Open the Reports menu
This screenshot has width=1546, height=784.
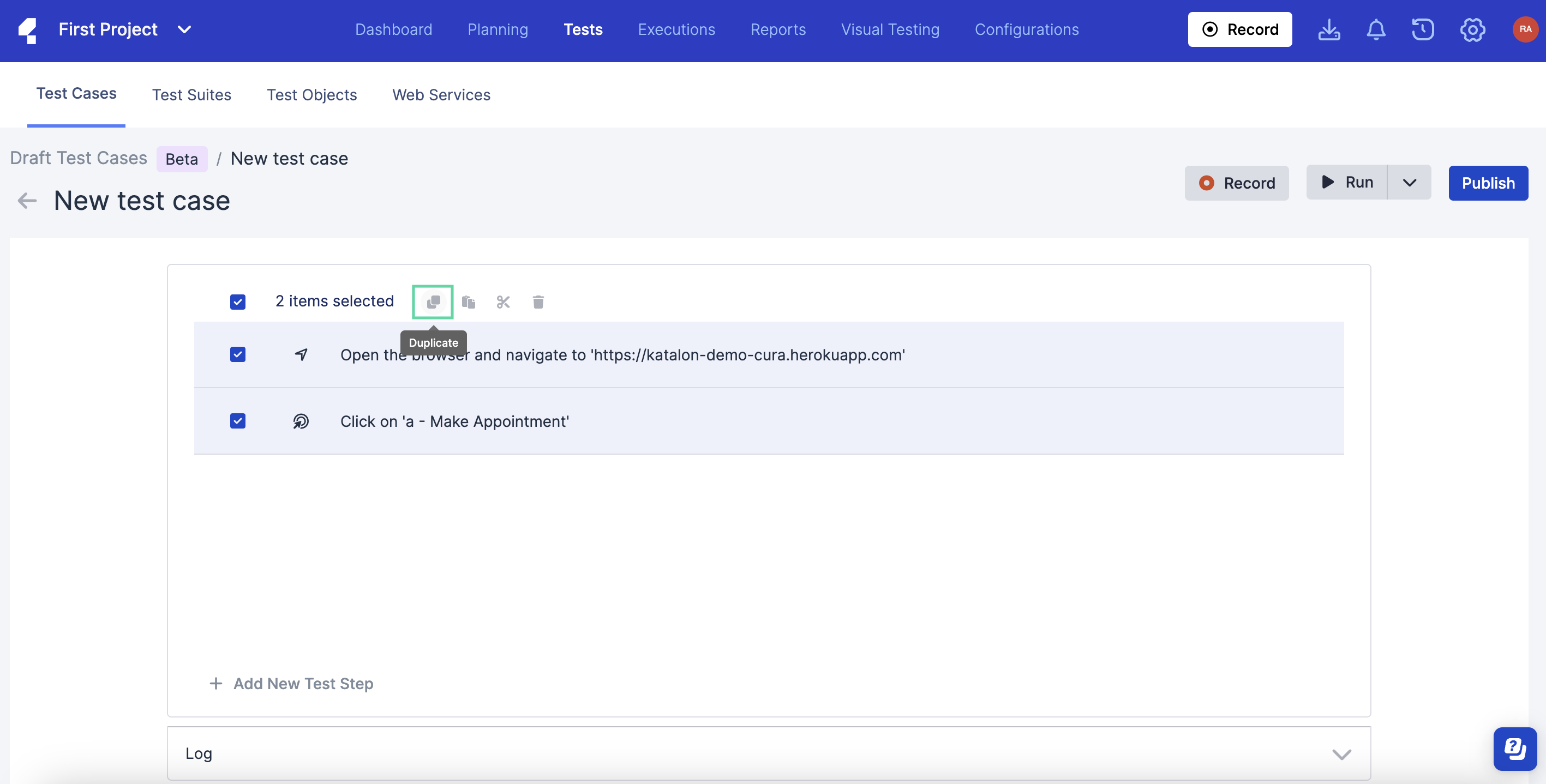pos(778,29)
